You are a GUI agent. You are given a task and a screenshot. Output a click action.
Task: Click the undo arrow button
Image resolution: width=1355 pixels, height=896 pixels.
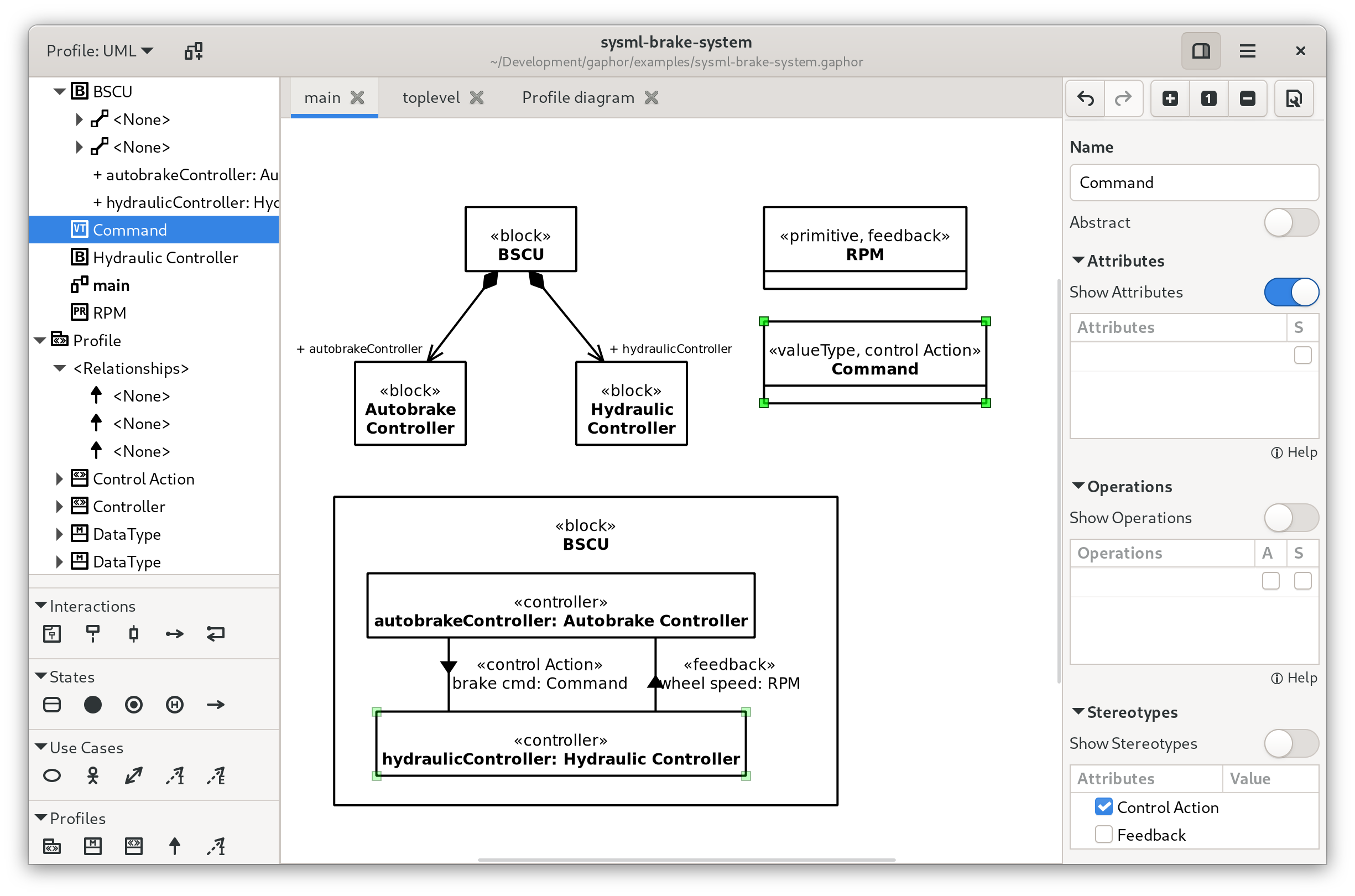[x=1085, y=99]
